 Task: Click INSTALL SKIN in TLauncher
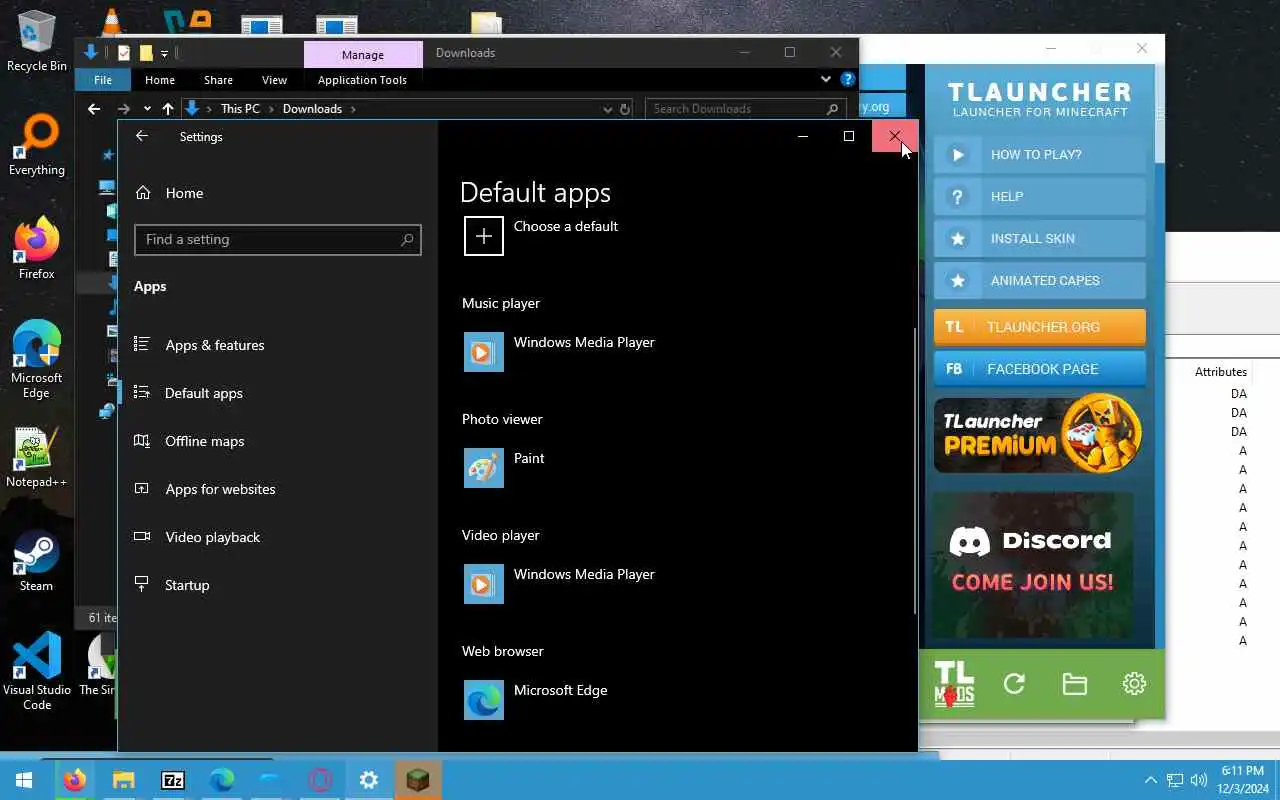point(1040,239)
